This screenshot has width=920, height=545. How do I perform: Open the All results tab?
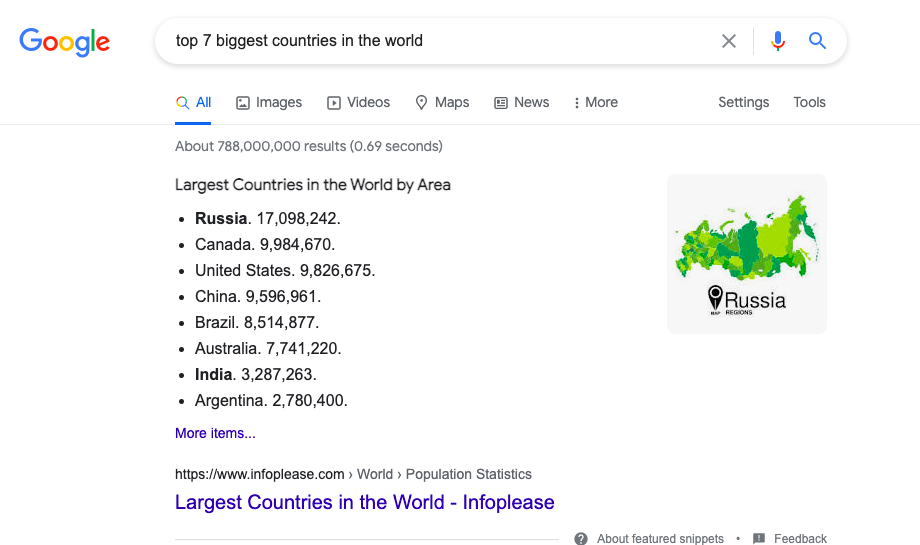194,103
